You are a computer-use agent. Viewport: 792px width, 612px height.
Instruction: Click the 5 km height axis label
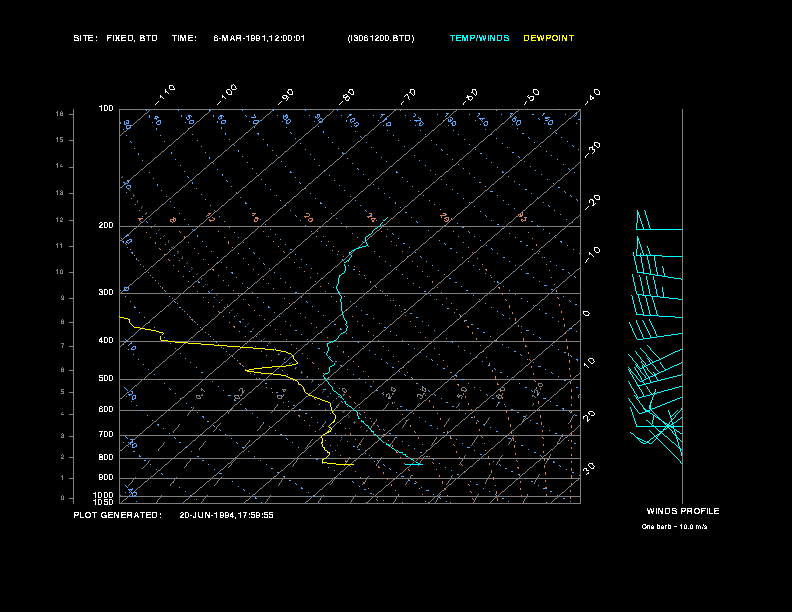[63, 392]
